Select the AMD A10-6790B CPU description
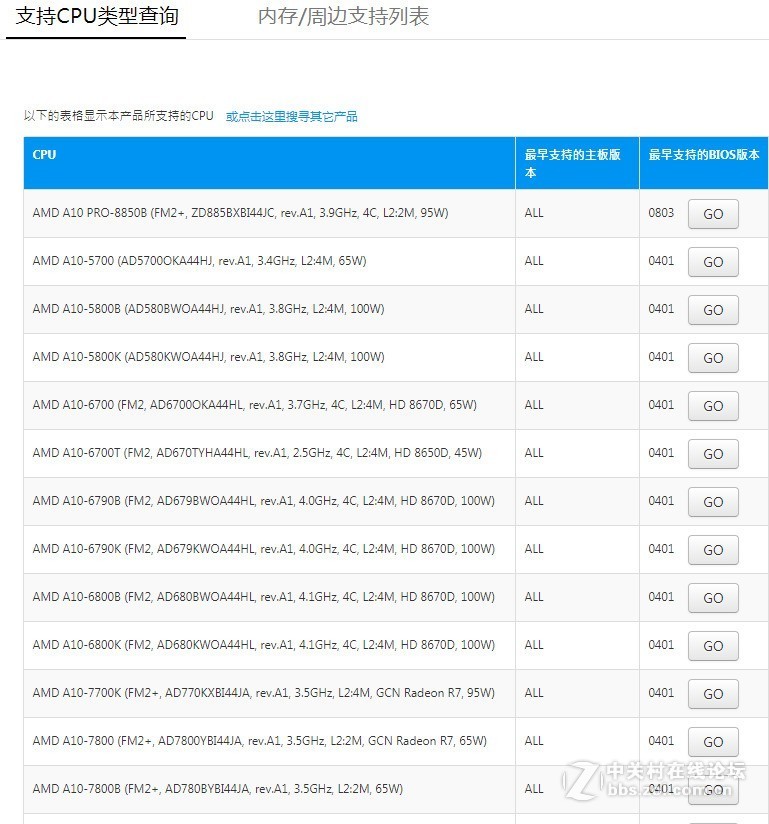This screenshot has height=824, width=769. (x=263, y=501)
